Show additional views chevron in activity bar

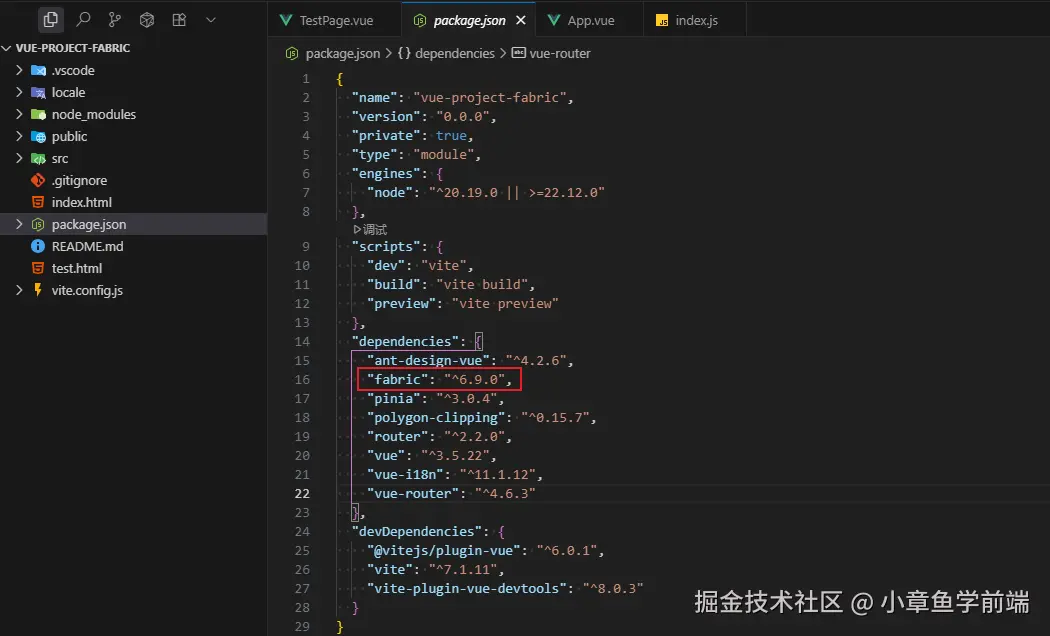pos(211,20)
